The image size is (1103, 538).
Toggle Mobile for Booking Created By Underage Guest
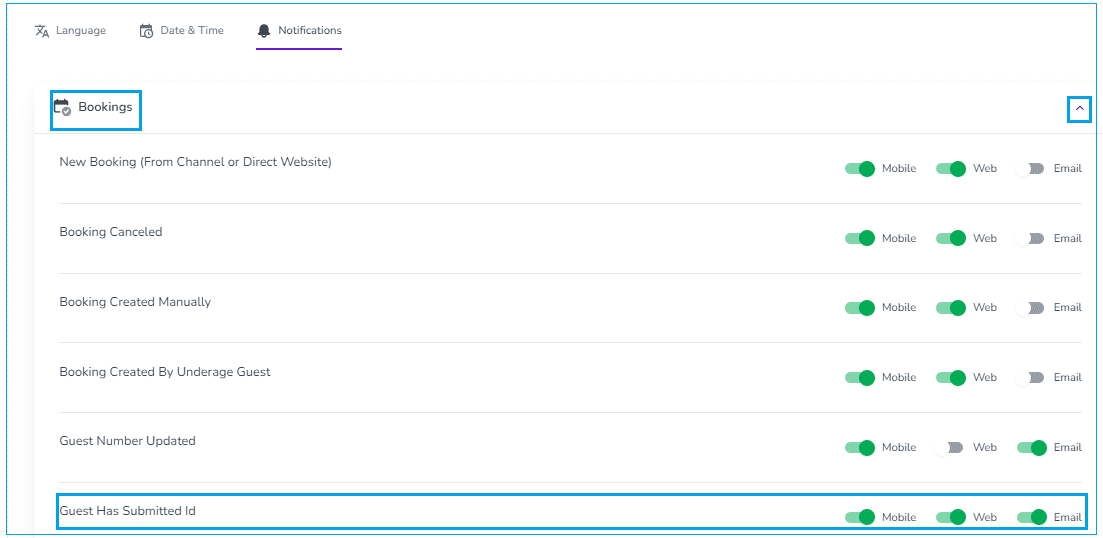(860, 378)
